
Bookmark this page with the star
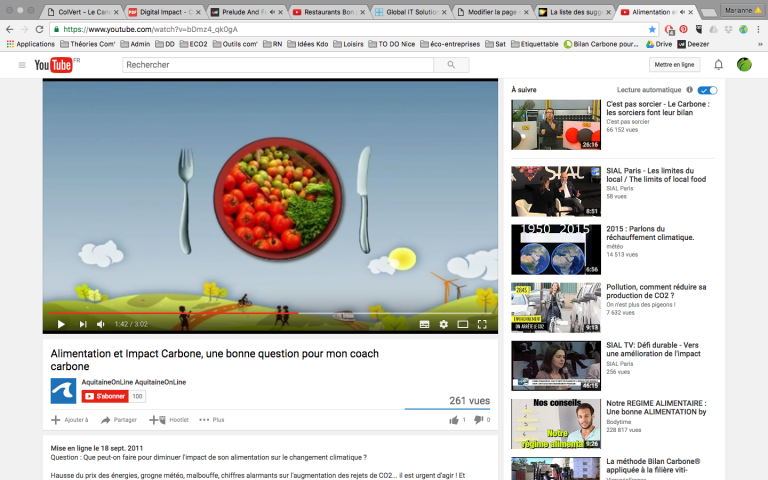[652, 29]
